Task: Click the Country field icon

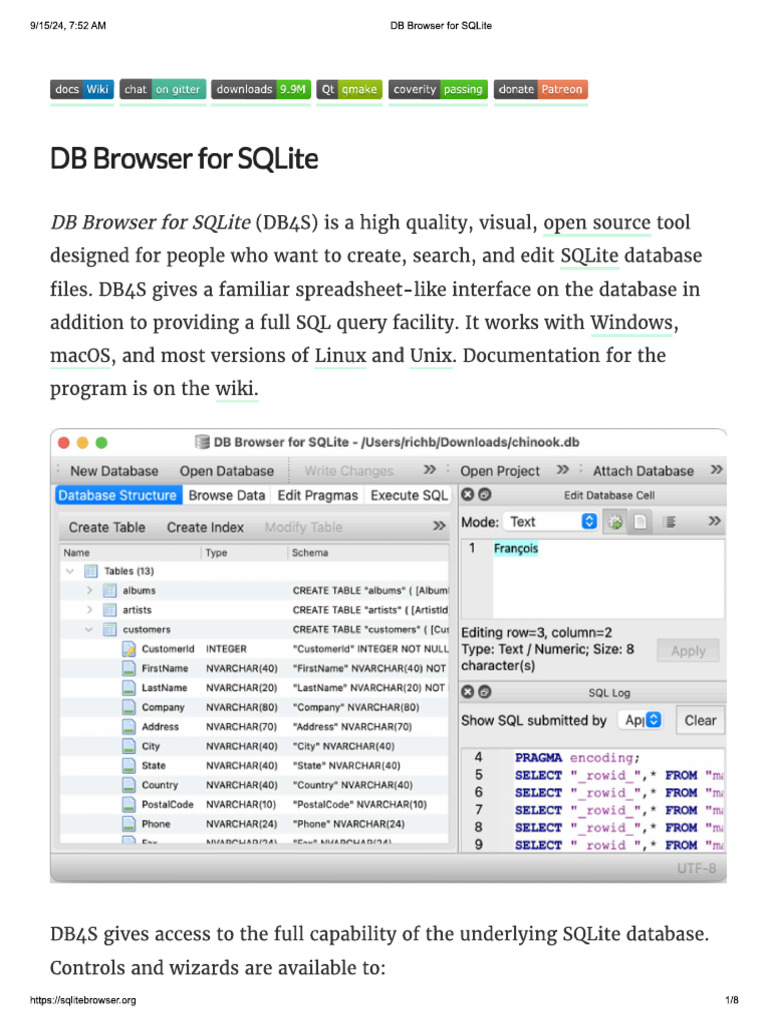Action: click(x=129, y=785)
